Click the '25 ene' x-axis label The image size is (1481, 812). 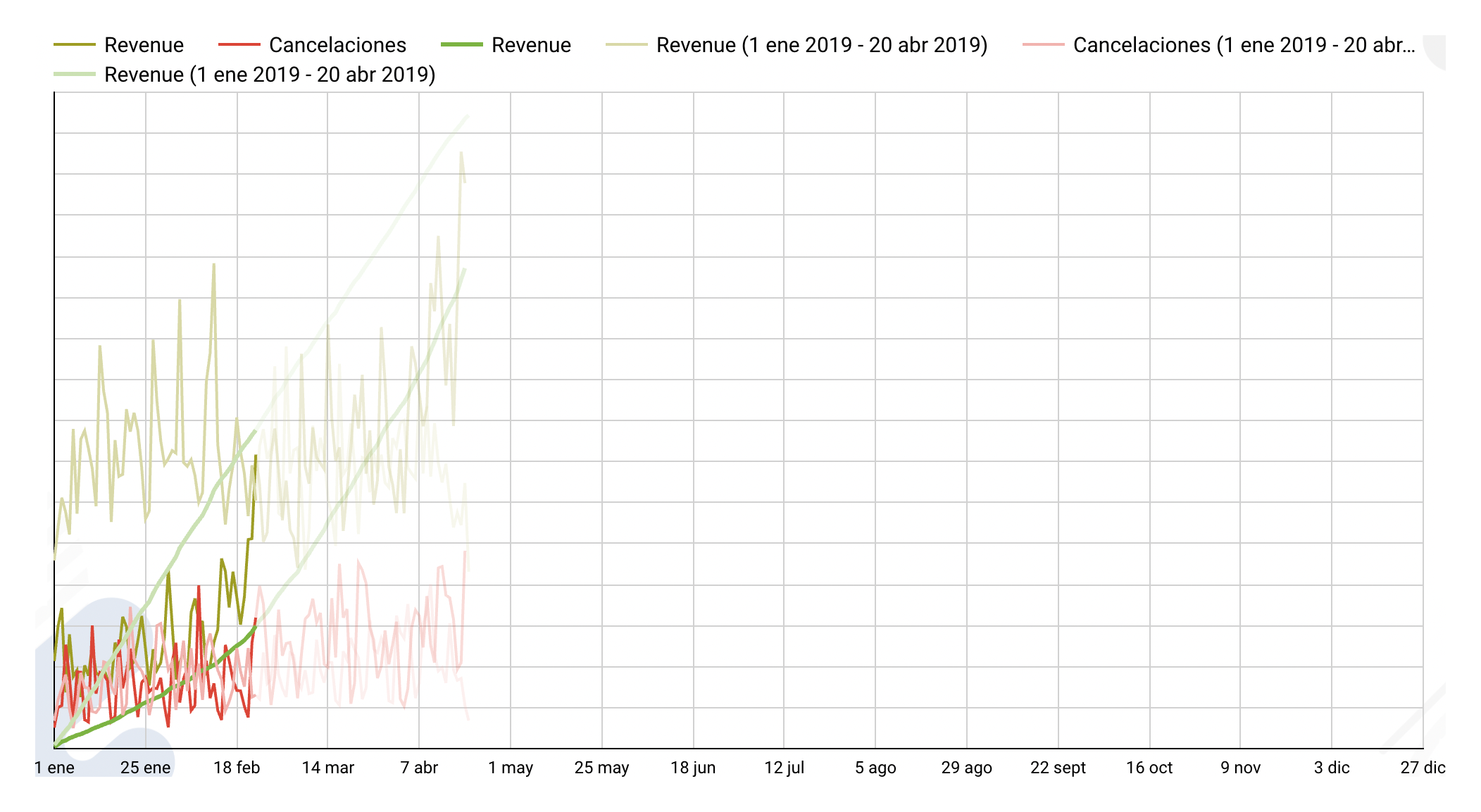click(x=146, y=768)
